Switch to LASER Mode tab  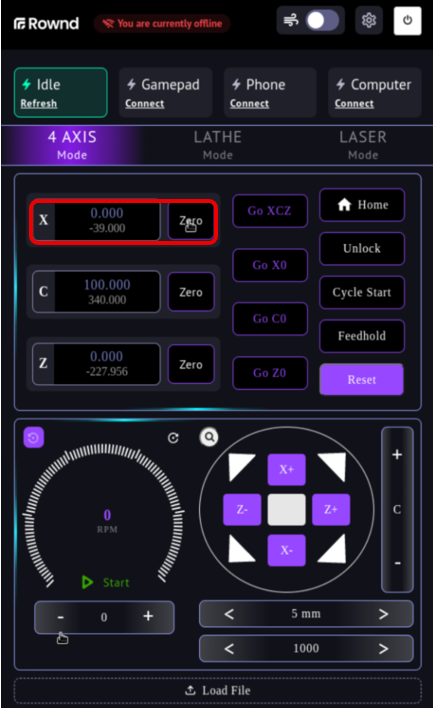[x=363, y=145]
